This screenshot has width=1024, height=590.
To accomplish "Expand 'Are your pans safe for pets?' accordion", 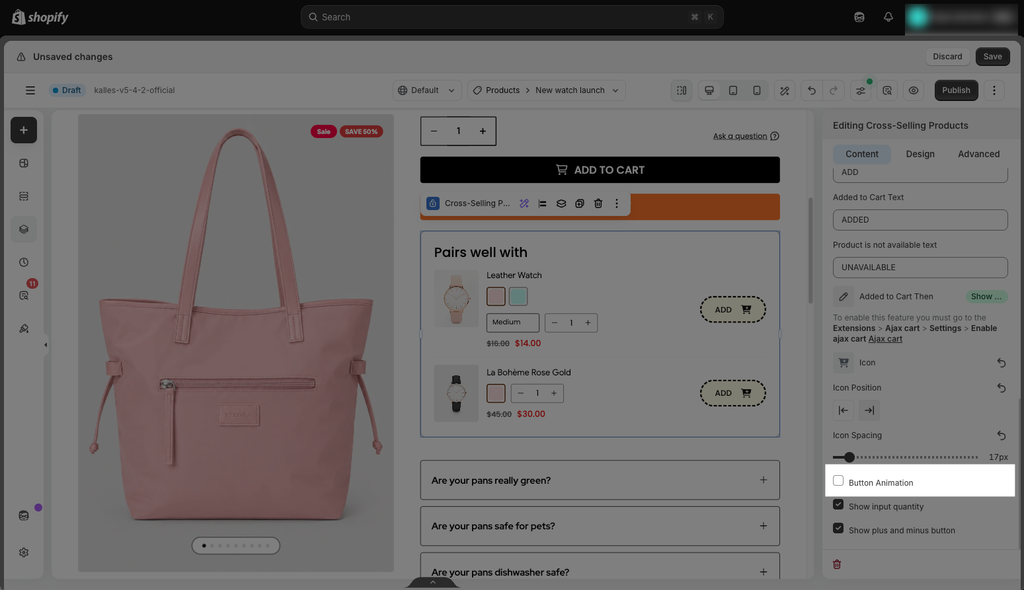I will pos(600,526).
